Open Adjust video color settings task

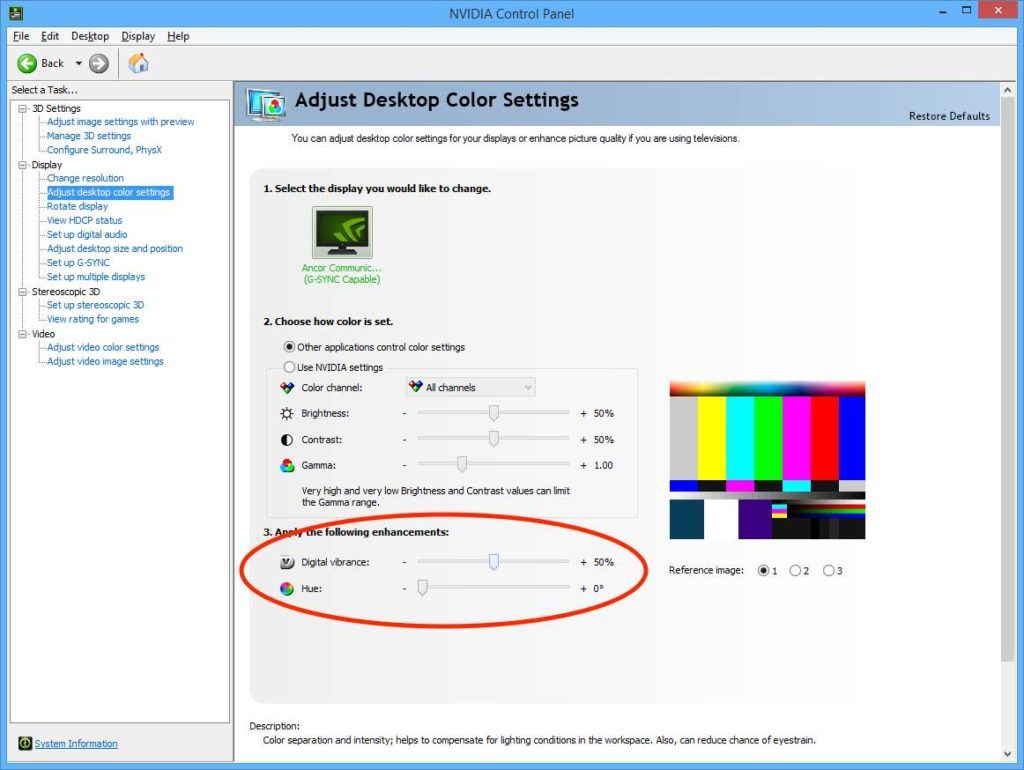point(103,347)
